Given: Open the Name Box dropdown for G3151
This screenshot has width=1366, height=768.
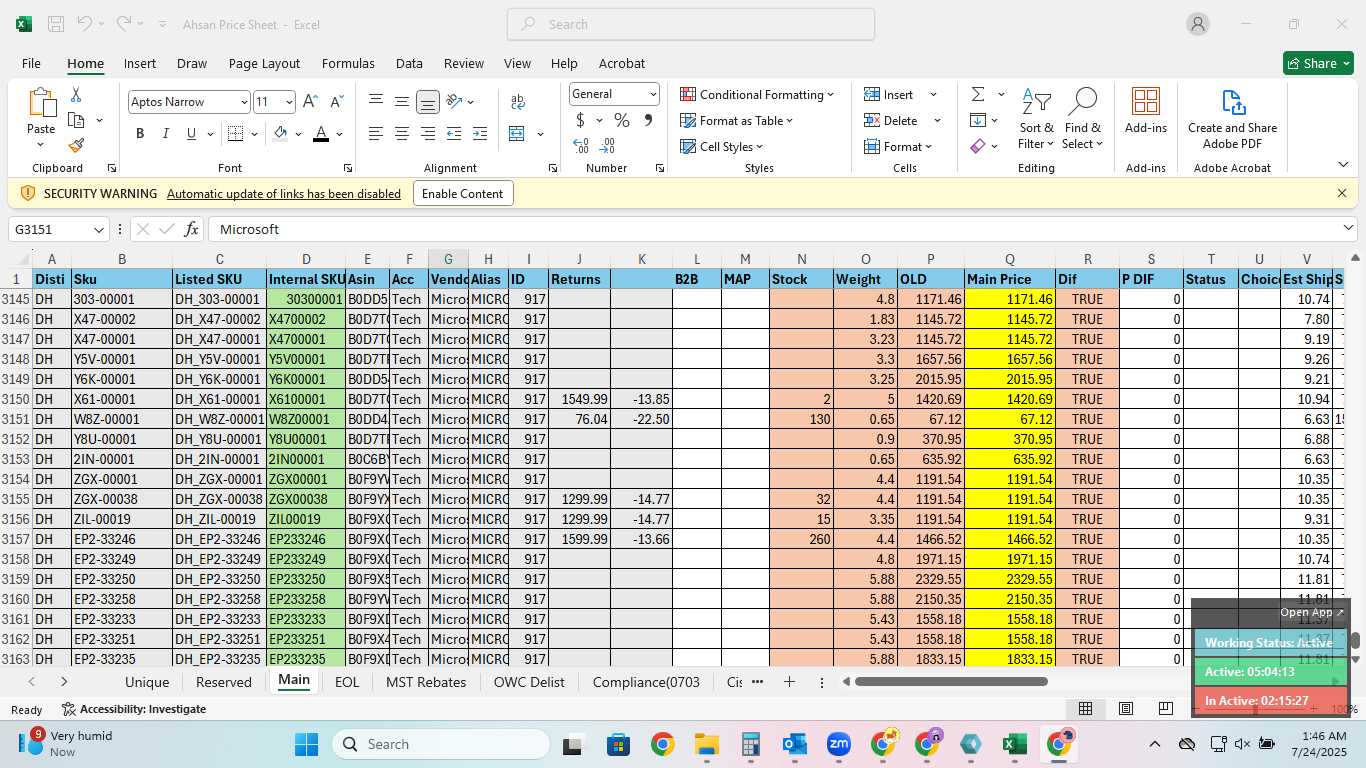Looking at the screenshot, I should point(99,229).
